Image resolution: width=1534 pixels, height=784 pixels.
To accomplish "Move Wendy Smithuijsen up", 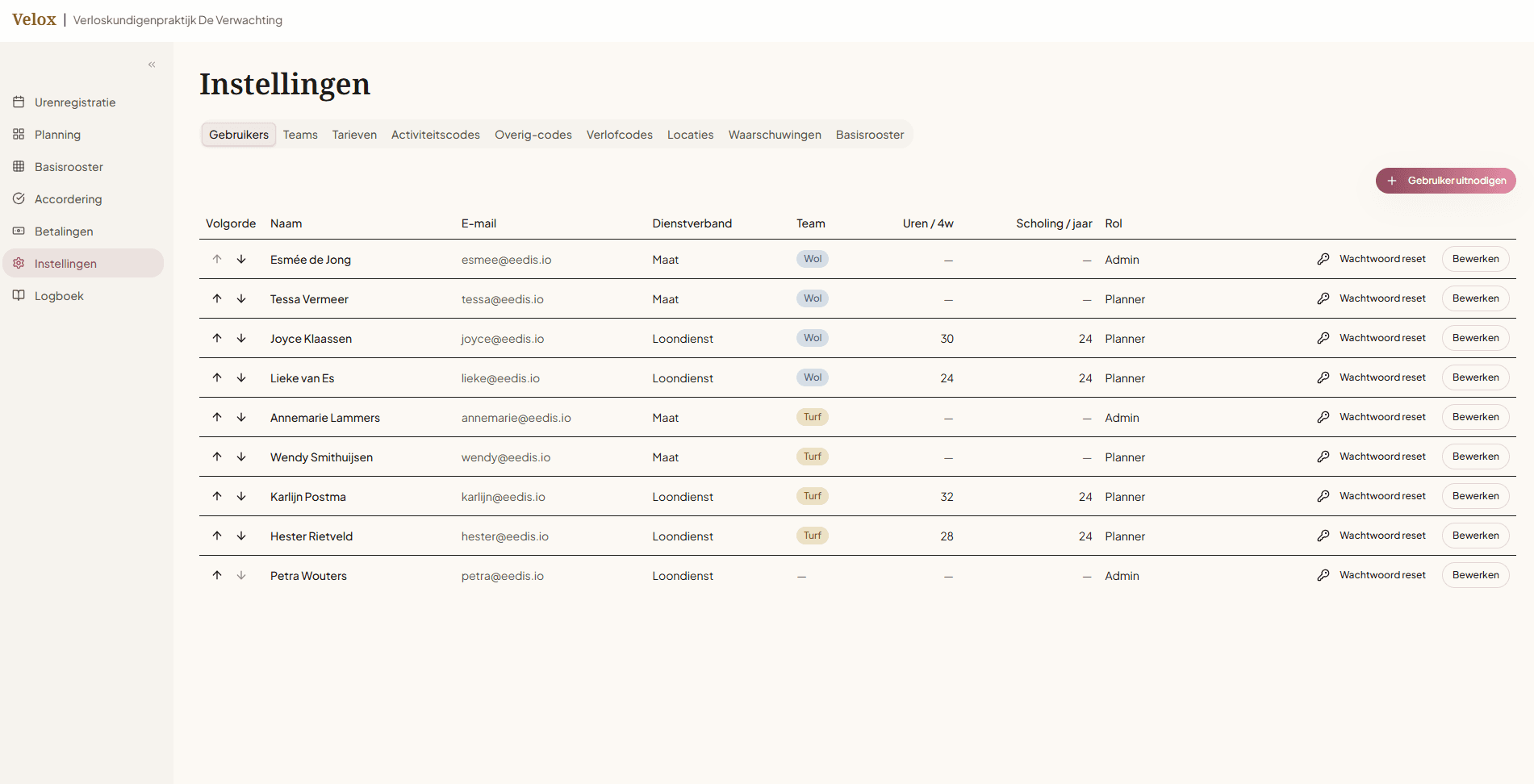I will (217, 457).
